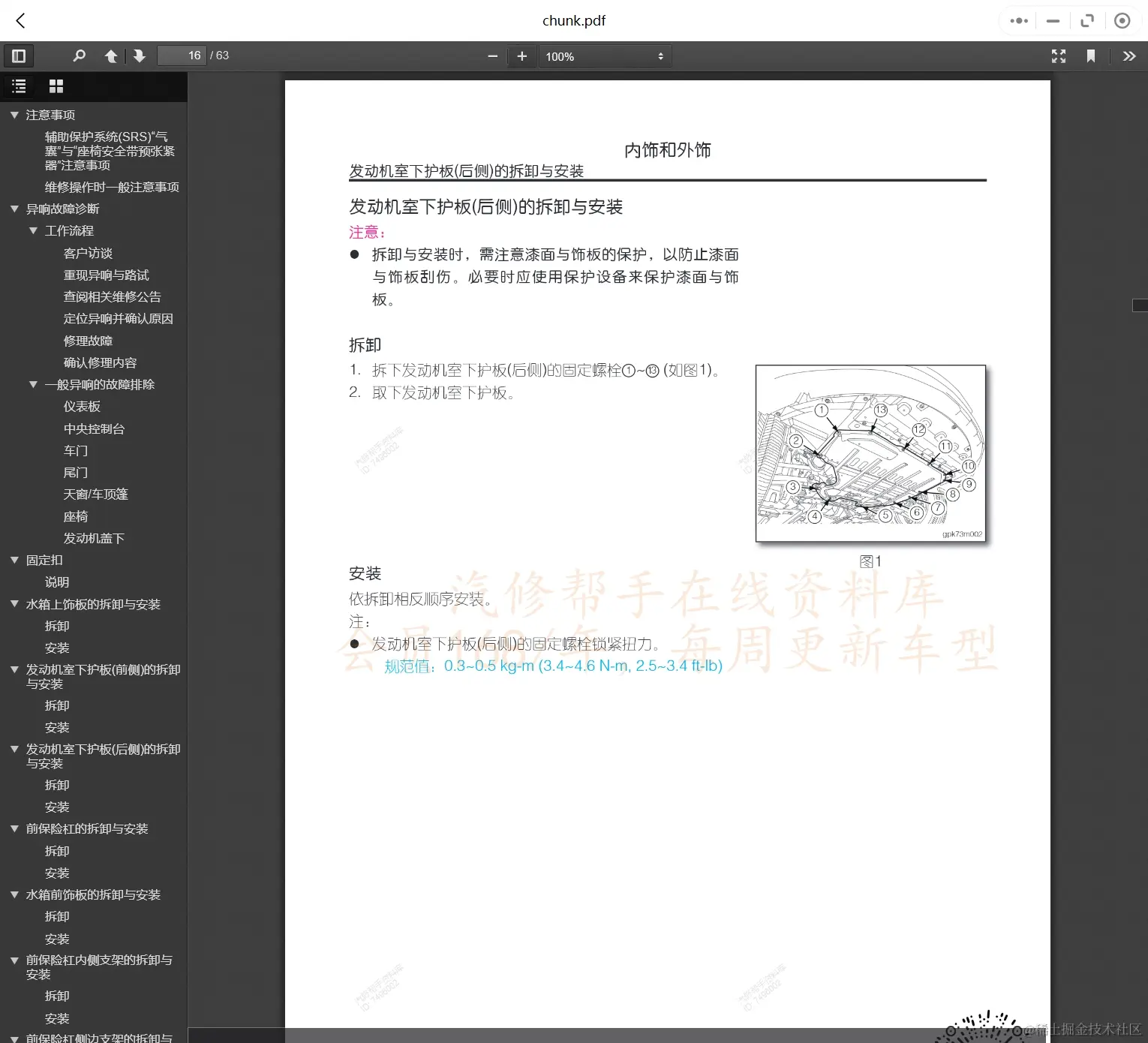Select the 前保险杠的拆卸与安装 outline link
The width and height of the screenshot is (1148, 1043).
click(87, 828)
